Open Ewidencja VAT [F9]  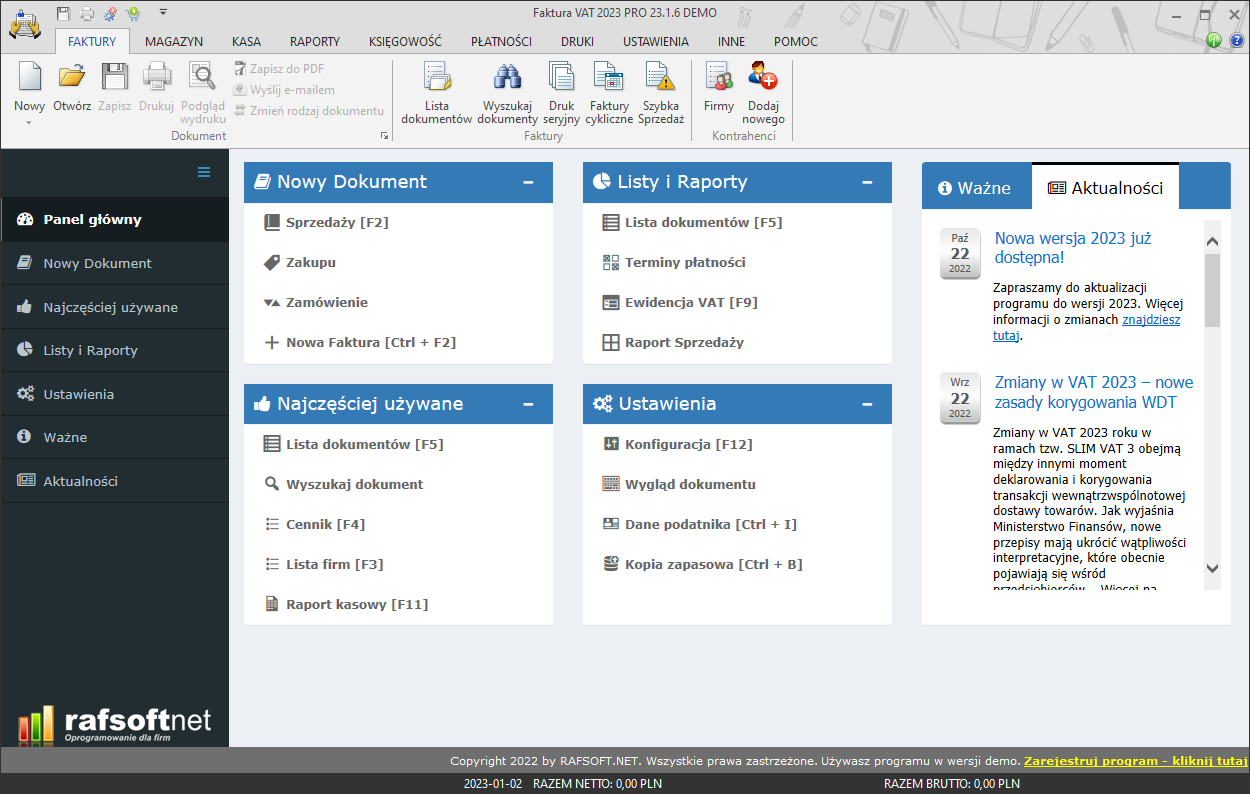(680, 302)
